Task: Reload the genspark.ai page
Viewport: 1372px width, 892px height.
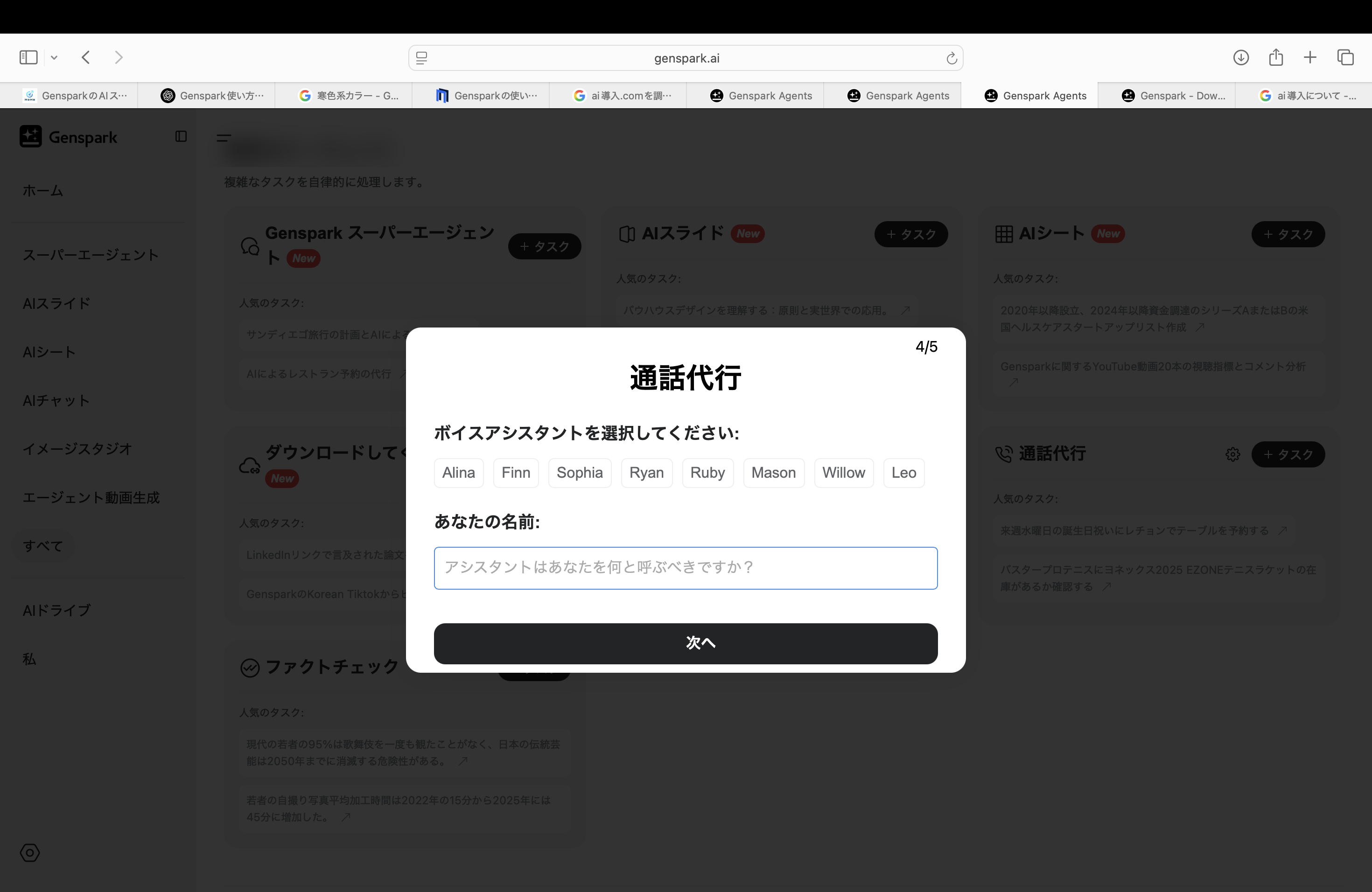Action: [x=951, y=58]
